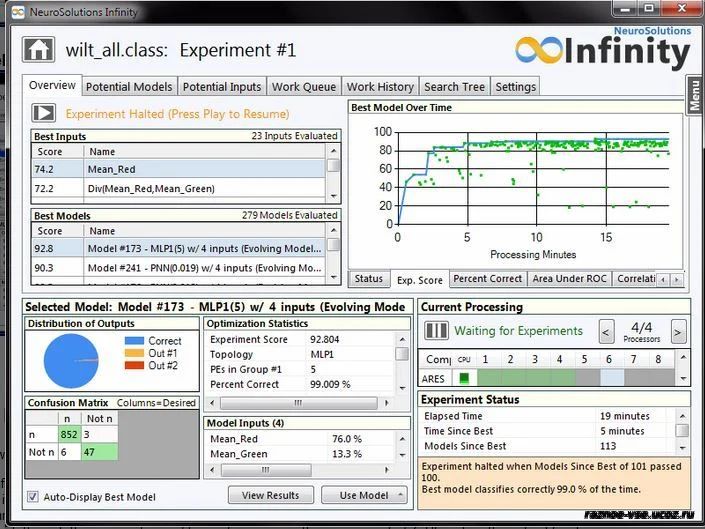Image resolution: width=705 pixels, height=529 pixels.
Task: Pause current processing with the pause button
Action: 436,331
